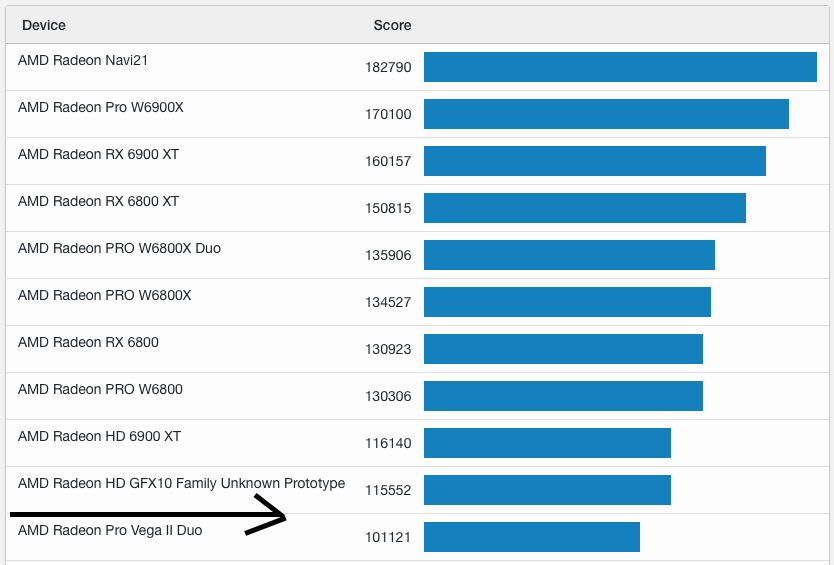Click score value 135906
Image resolution: width=834 pixels, height=565 pixels.
pyautogui.click(x=388, y=255)
